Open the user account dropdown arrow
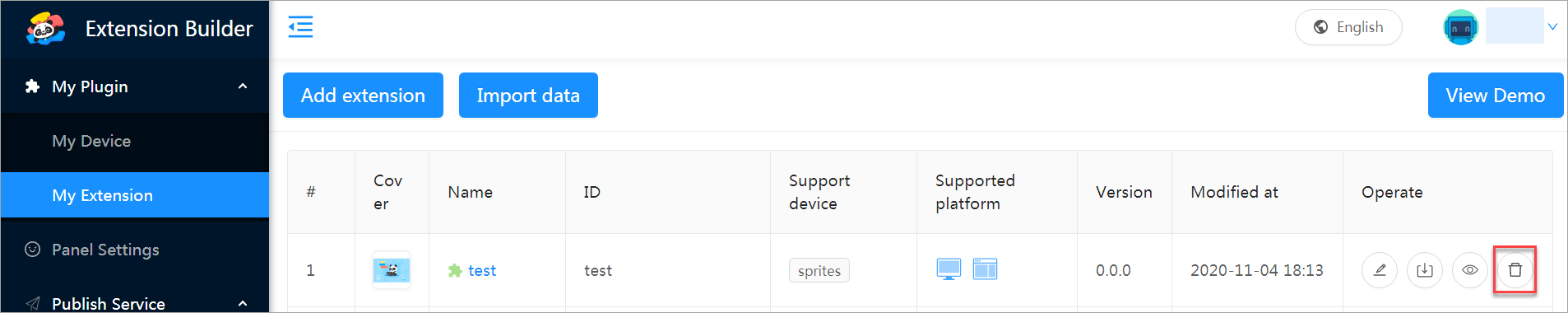Viewport: 1568px width, 313px height. pyautogui.click(x=1552, y=27)
